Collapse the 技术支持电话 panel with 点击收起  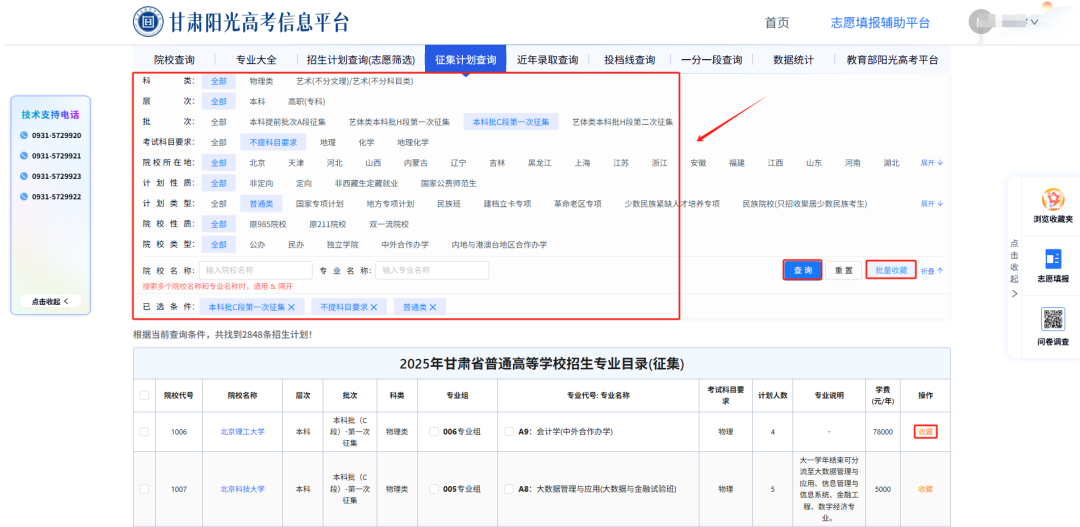(51, 301)
